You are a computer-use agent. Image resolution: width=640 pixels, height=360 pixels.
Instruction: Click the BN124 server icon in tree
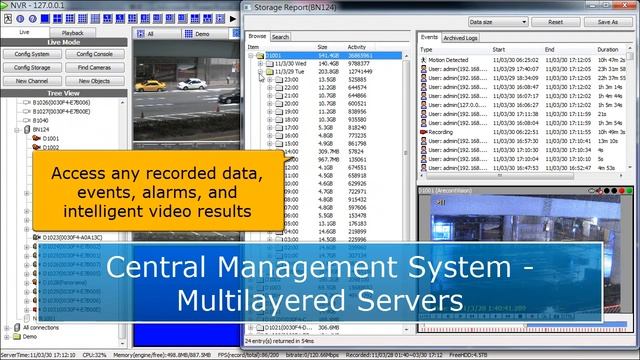coord(27,129)
